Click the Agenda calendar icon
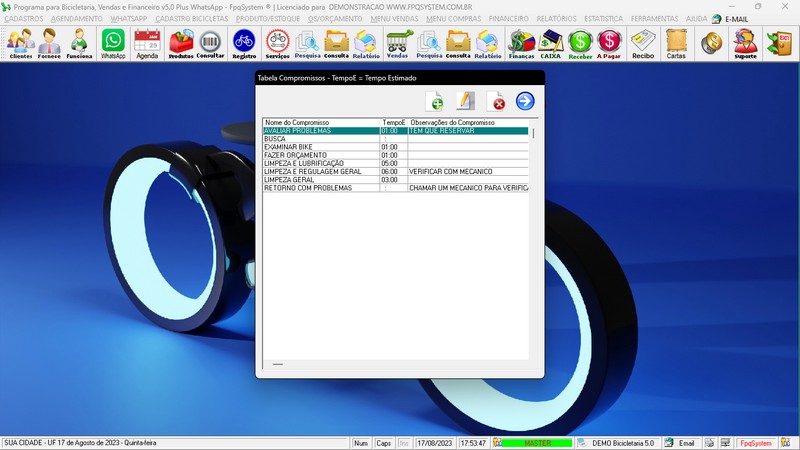800x450 pixels. click(x=147, y=43)
